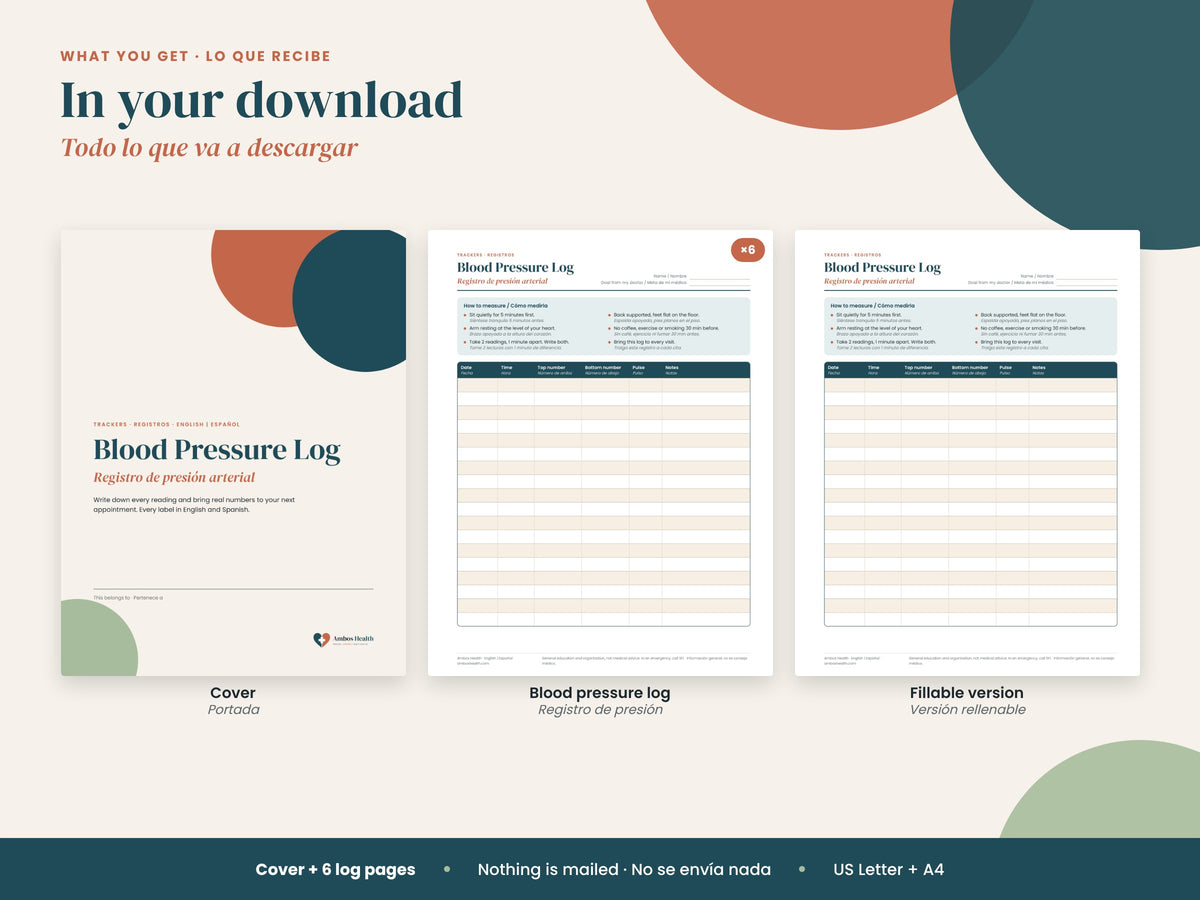This screenshot has height=900, width=1200.
Task: Click the 'Portada' caption
Action: [233, 709]
